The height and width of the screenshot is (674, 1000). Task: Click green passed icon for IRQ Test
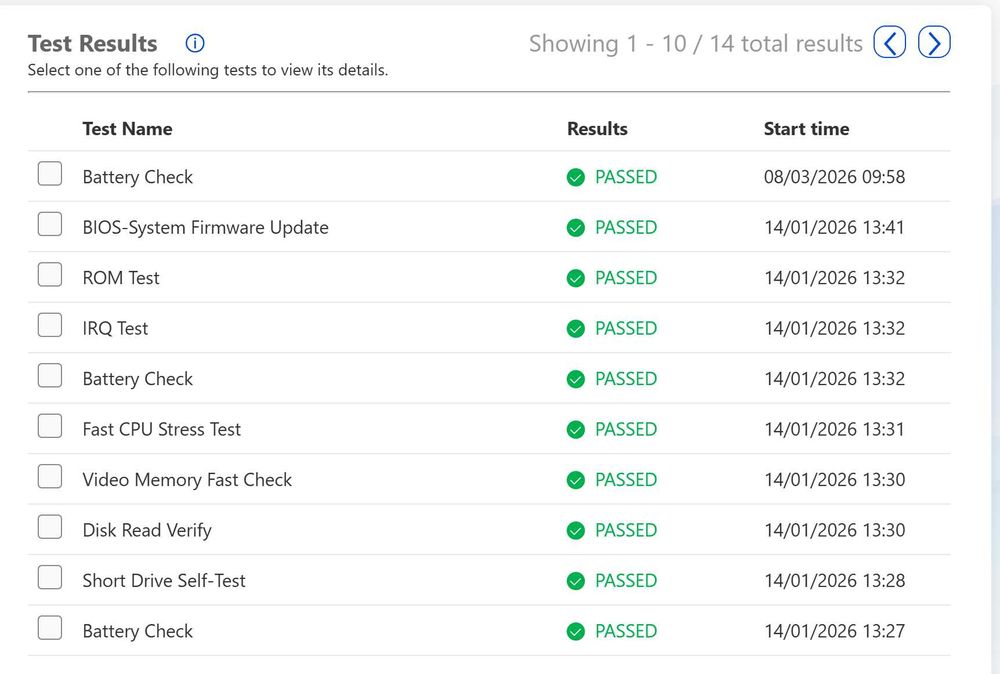coord(575,328)
